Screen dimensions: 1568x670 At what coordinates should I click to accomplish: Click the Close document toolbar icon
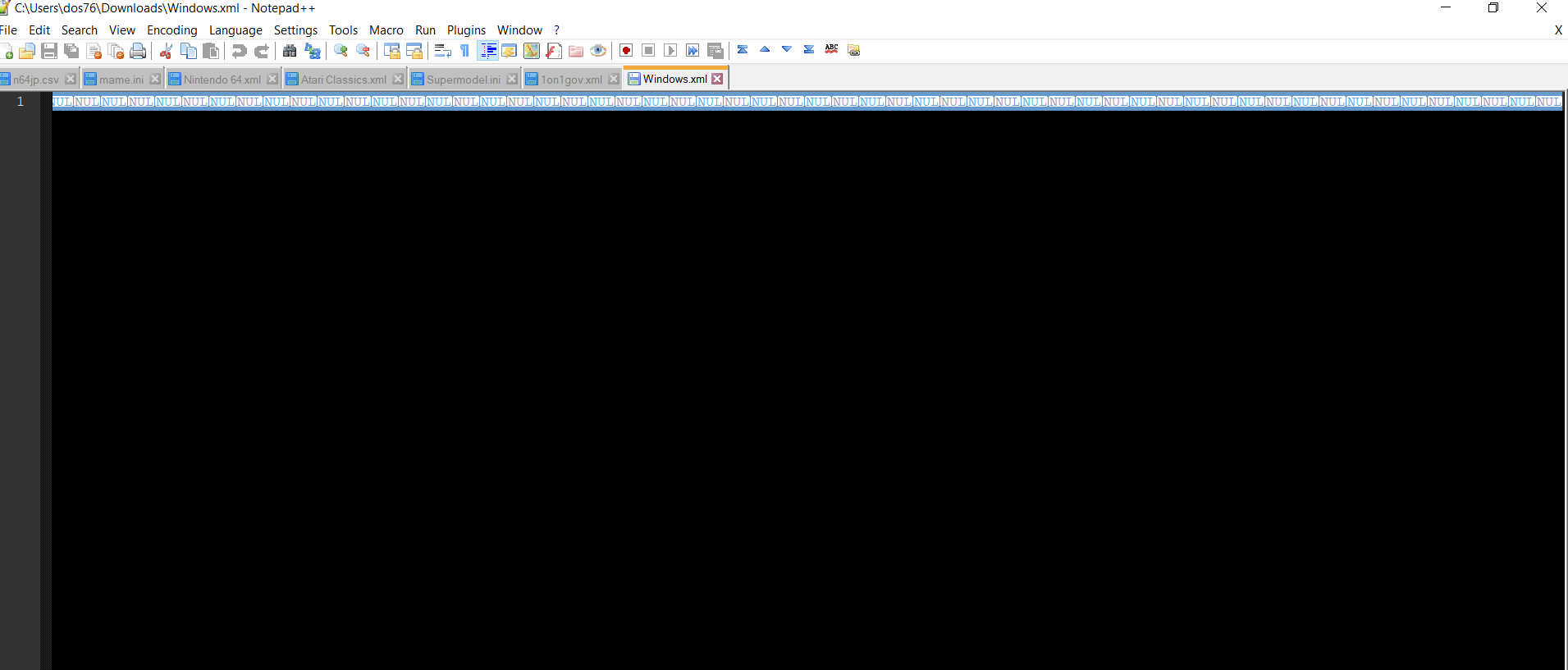[94, 51]
